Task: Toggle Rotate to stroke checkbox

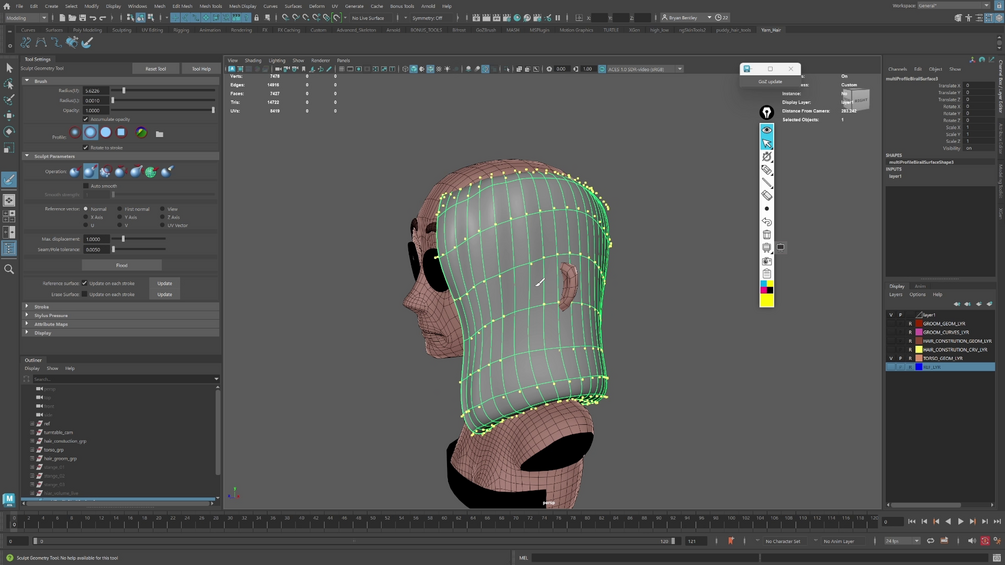Action: point(86,147)
